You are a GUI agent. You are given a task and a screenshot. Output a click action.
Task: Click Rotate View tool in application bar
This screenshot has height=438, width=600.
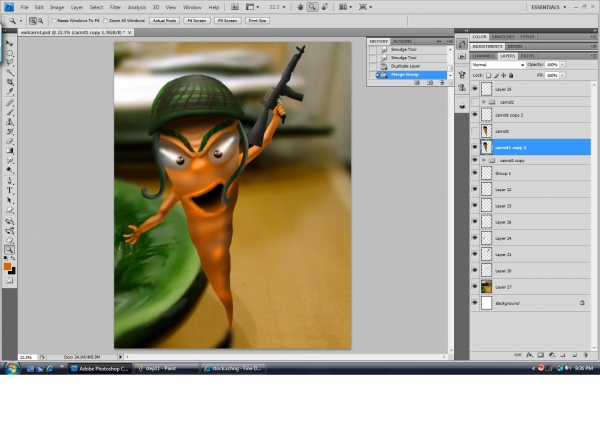tap(324, 7)
